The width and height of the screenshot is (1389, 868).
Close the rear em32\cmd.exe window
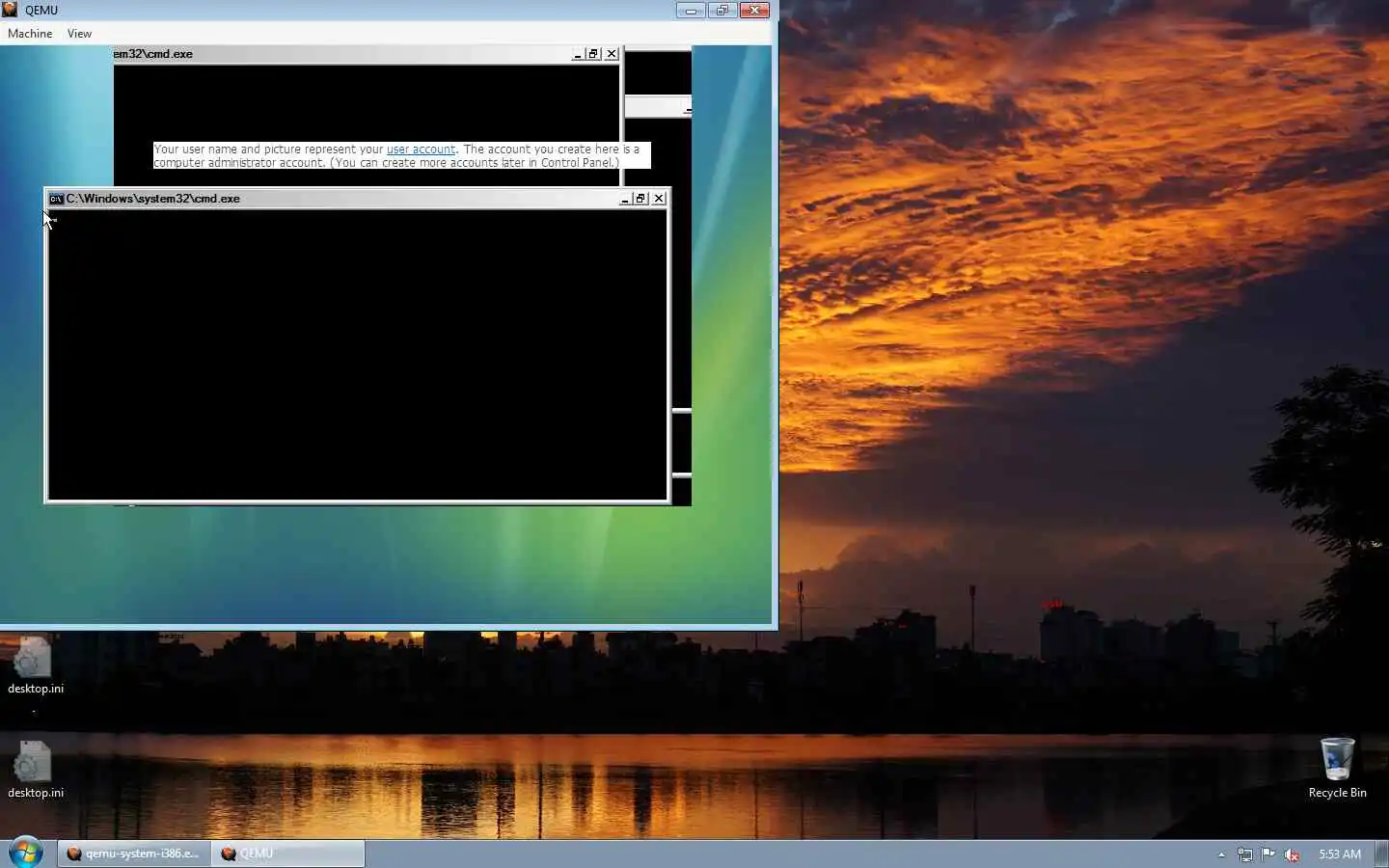(x=612, y=54)
